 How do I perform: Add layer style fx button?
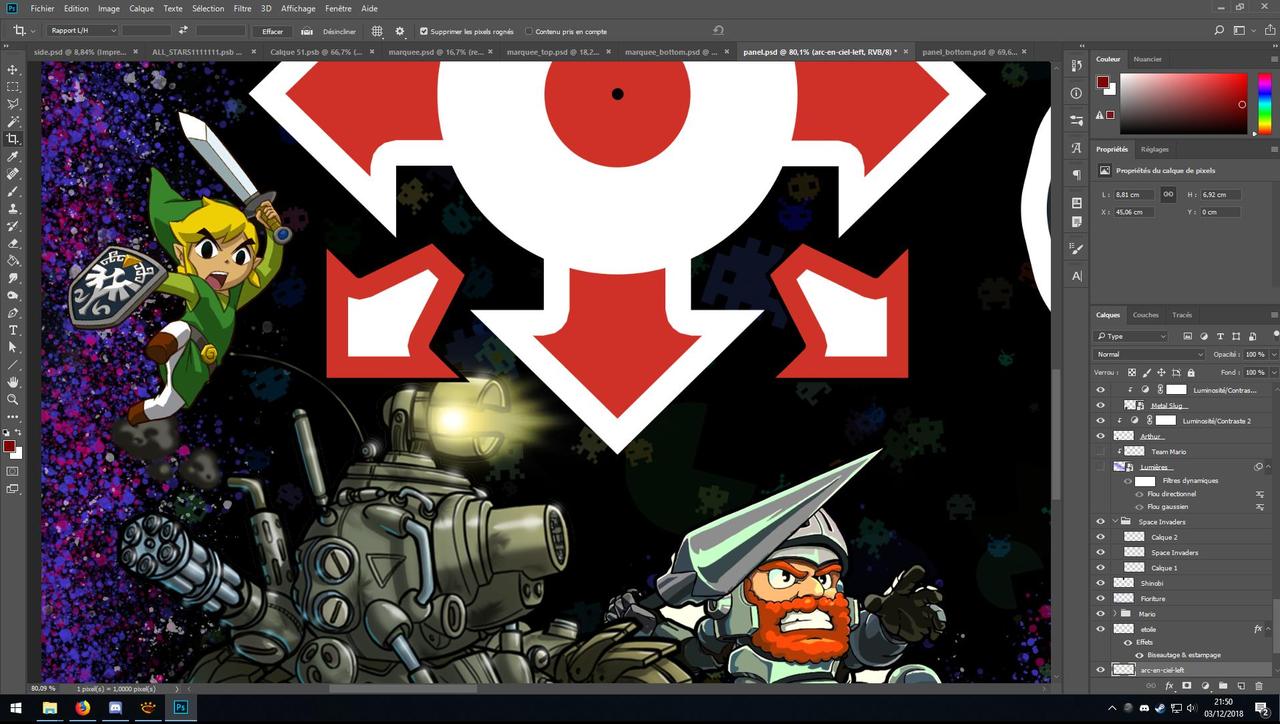point(1168,686)
